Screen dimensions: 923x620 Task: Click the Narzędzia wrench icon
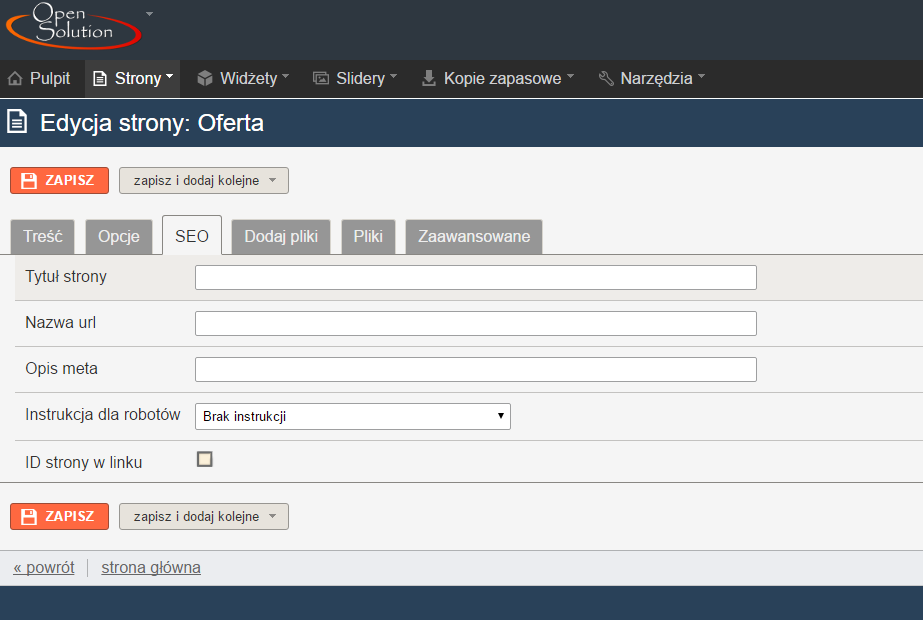tap(606, 78)
